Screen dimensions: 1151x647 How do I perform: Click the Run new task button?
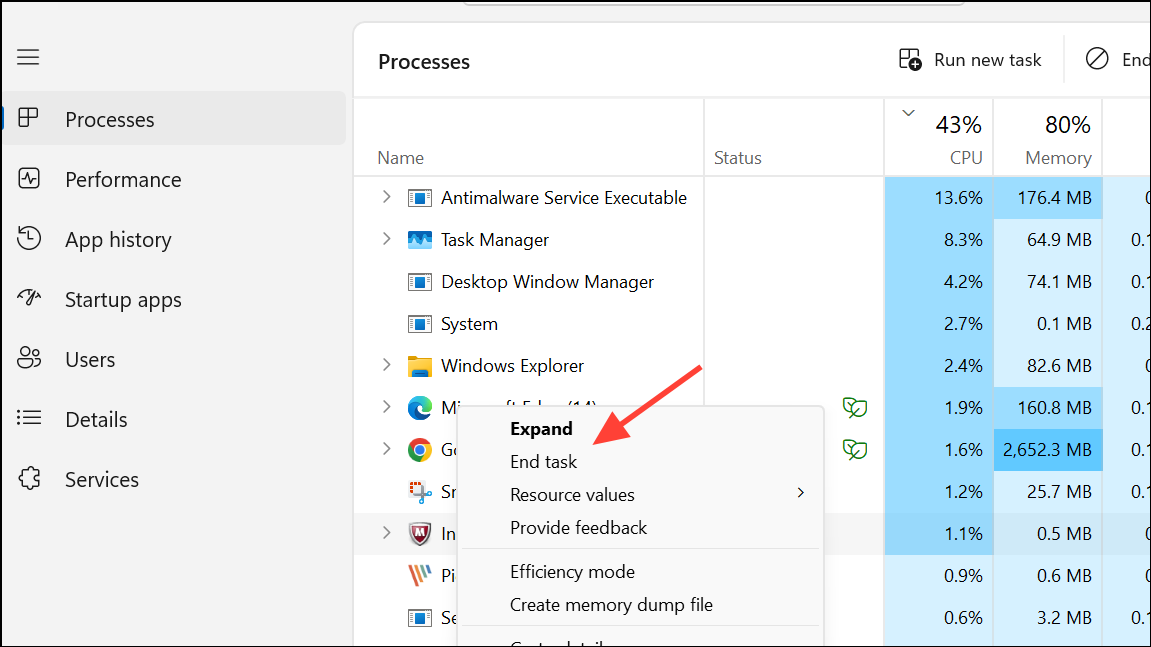pyautogui.click(x=968, y=59)
